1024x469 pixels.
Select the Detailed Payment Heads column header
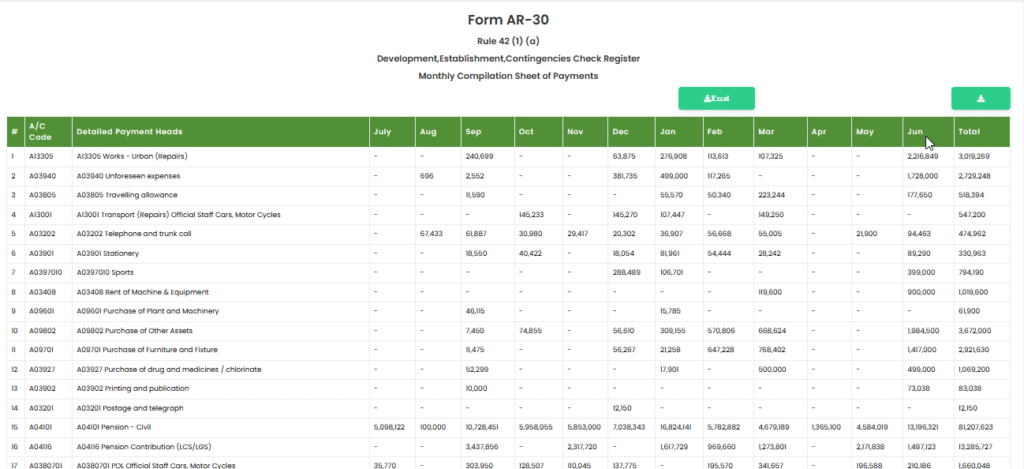(x=129, y=132)
